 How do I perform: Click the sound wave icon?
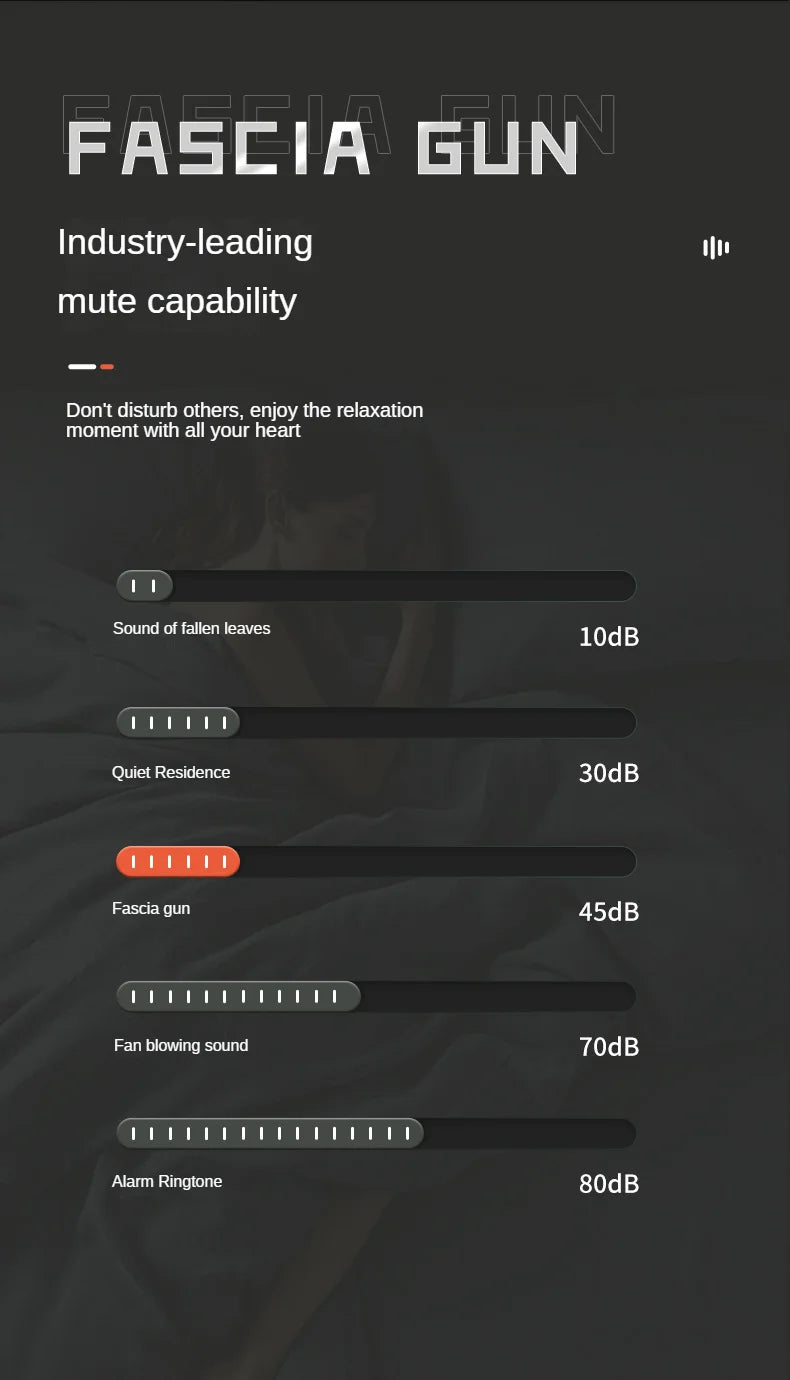(x=716, y=248)
